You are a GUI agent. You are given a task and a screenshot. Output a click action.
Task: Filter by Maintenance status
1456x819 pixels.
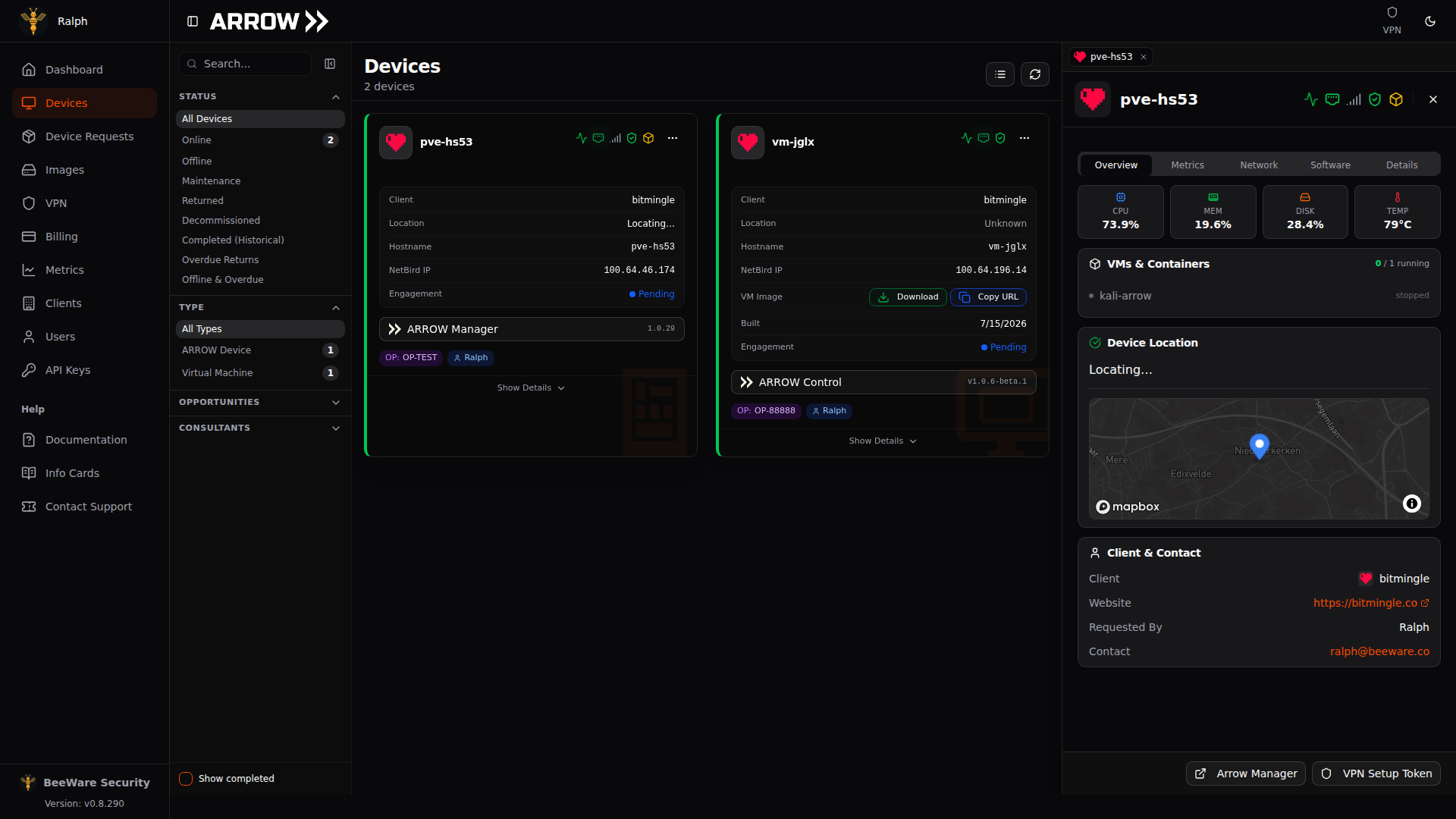coord(260,181)
